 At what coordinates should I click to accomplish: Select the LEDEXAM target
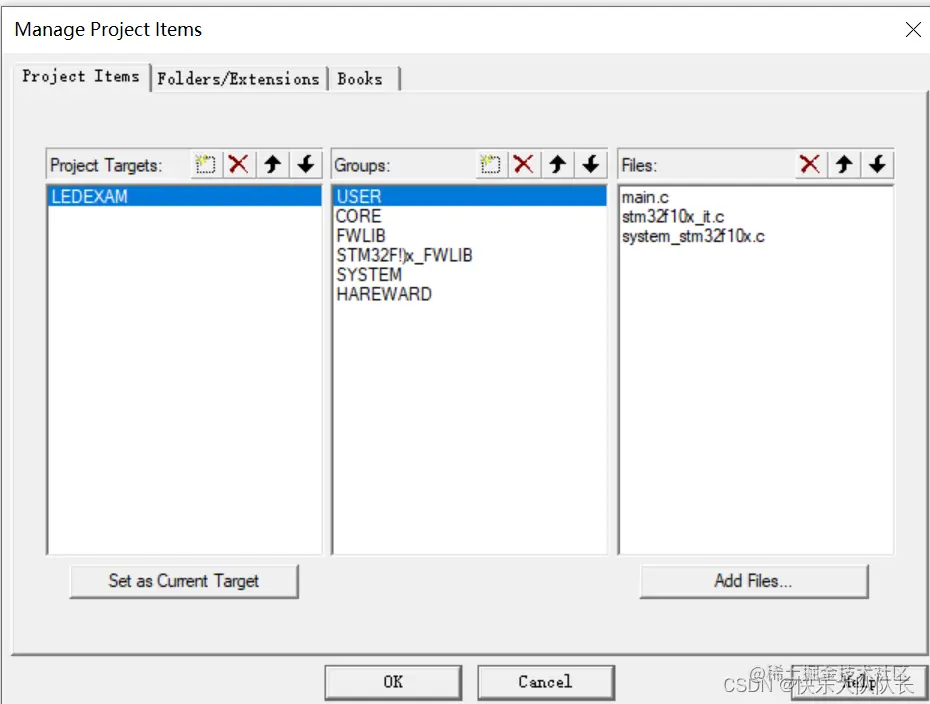pos(184,196)
